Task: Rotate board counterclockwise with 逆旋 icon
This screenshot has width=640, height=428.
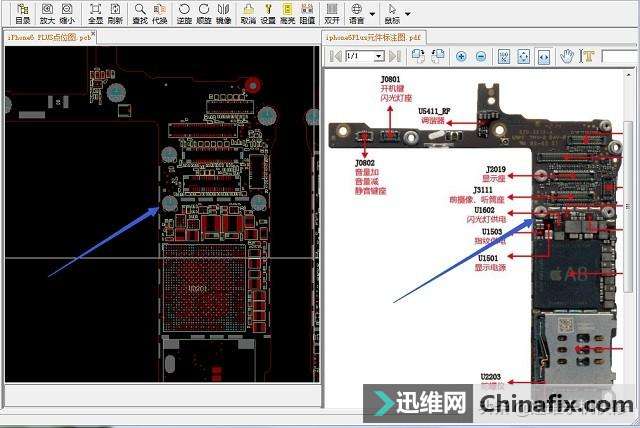Action: [184, 14]
